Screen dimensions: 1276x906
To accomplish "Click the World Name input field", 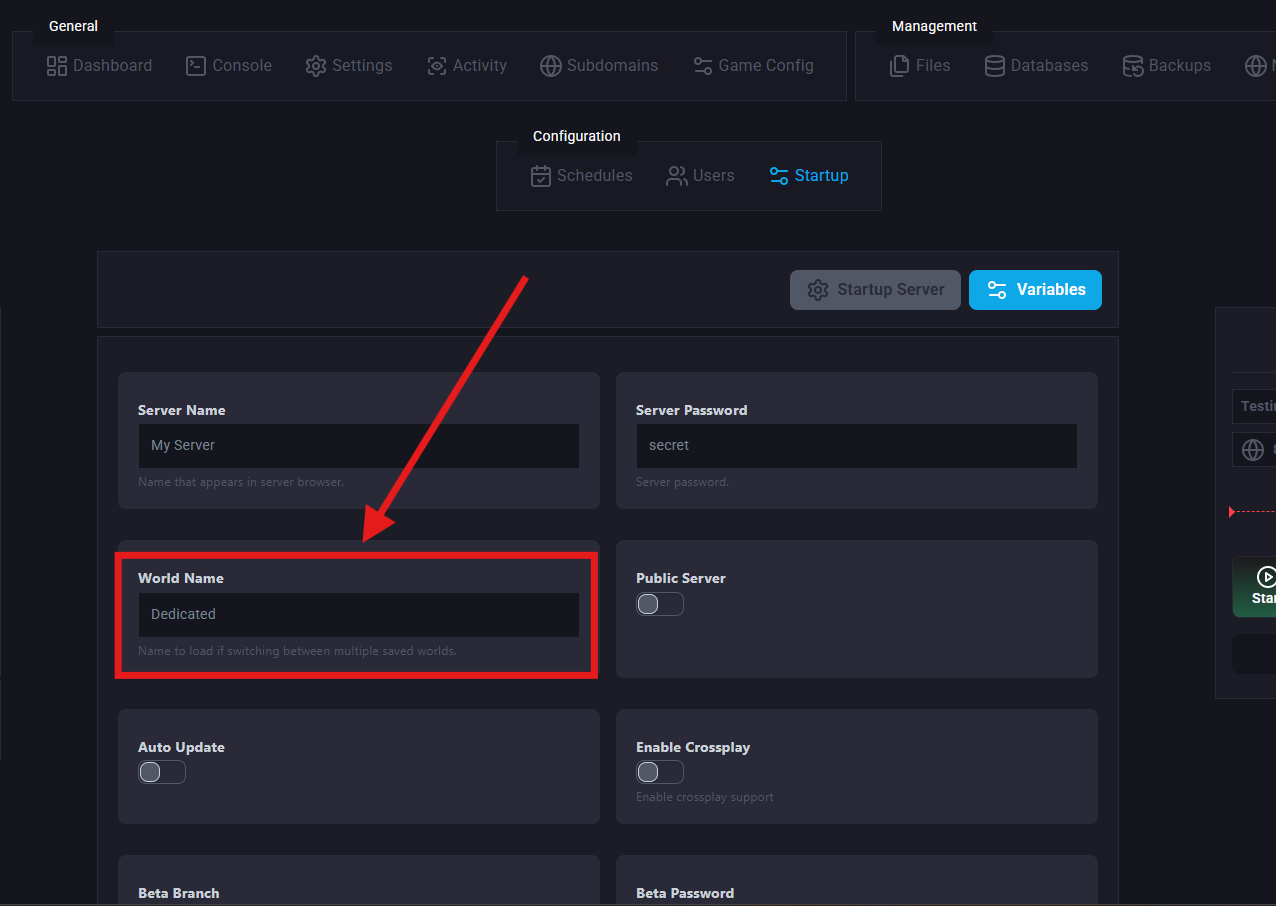I will coord(358,615).
